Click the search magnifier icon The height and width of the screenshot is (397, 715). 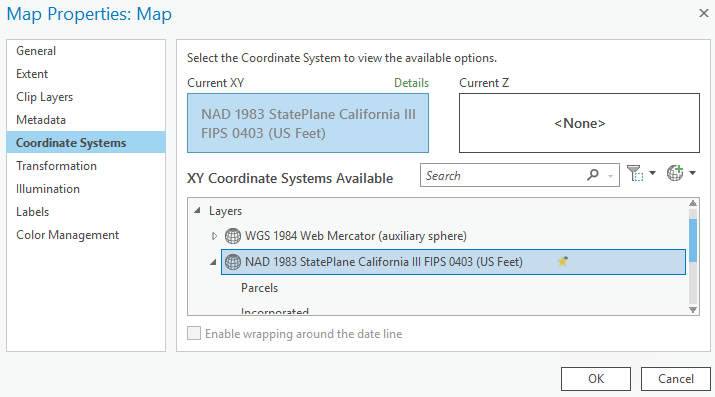click(593, 175)
